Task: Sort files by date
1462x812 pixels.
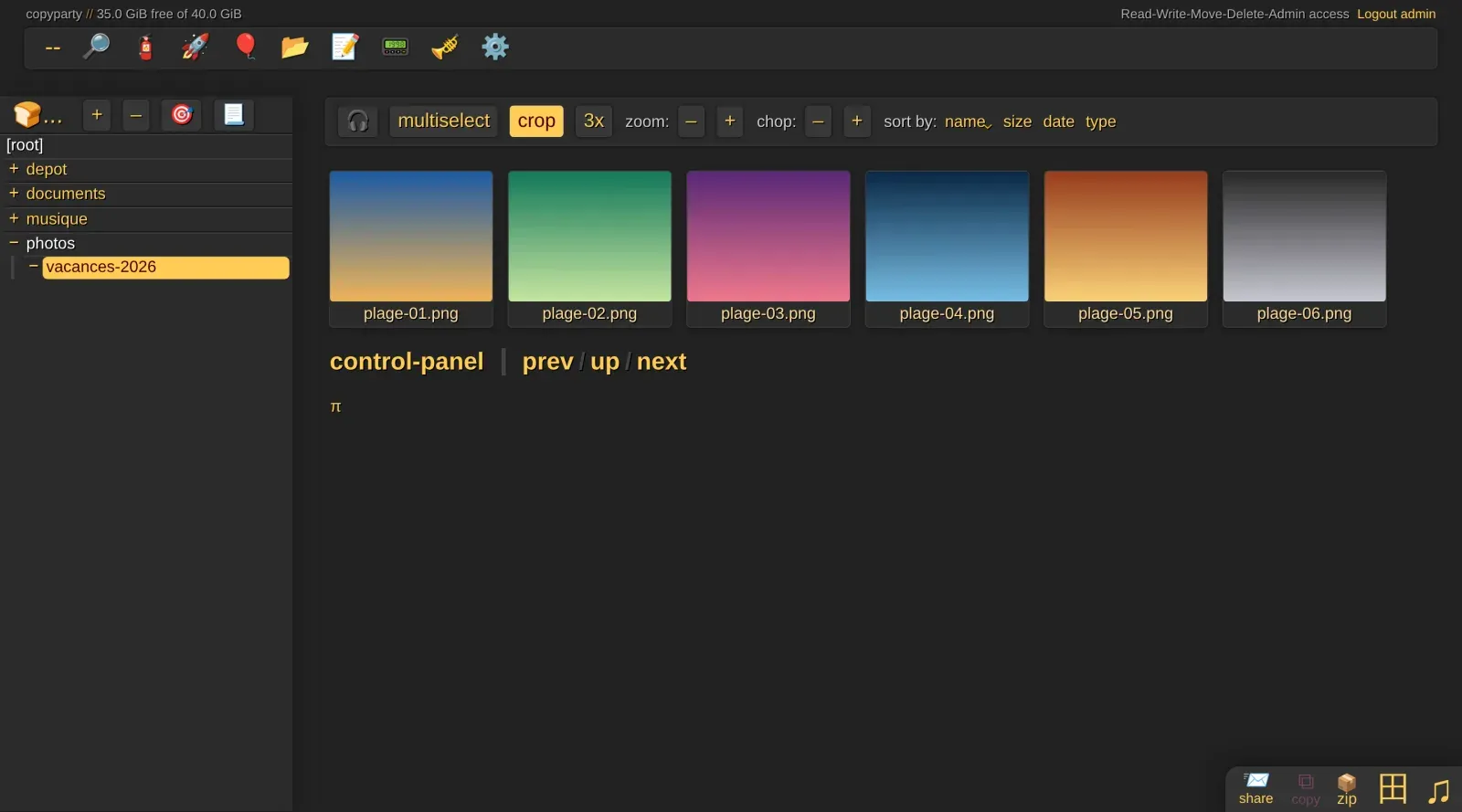Action: 1059,121
